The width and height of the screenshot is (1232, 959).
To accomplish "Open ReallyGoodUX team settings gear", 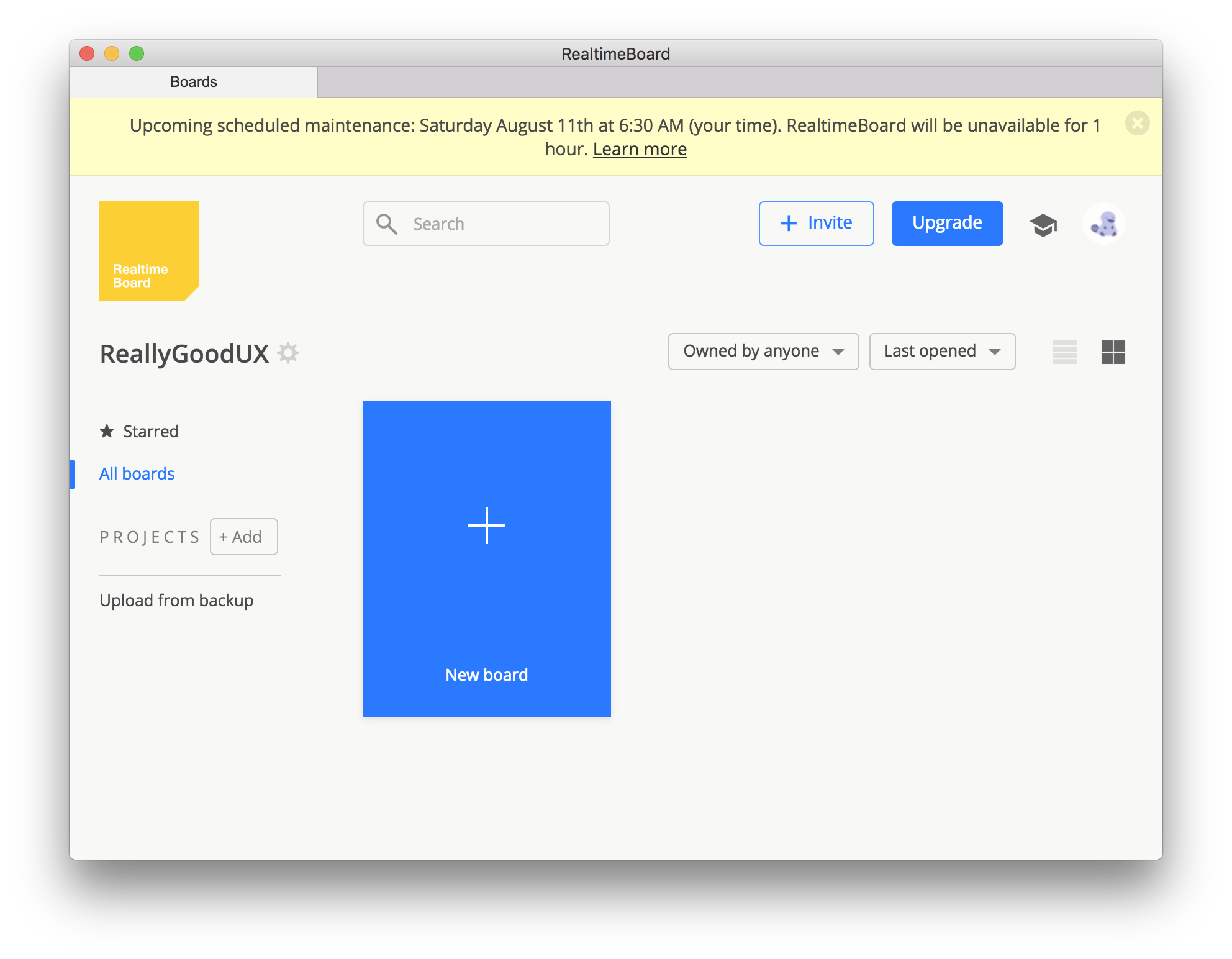I will (x=288, y=353).
